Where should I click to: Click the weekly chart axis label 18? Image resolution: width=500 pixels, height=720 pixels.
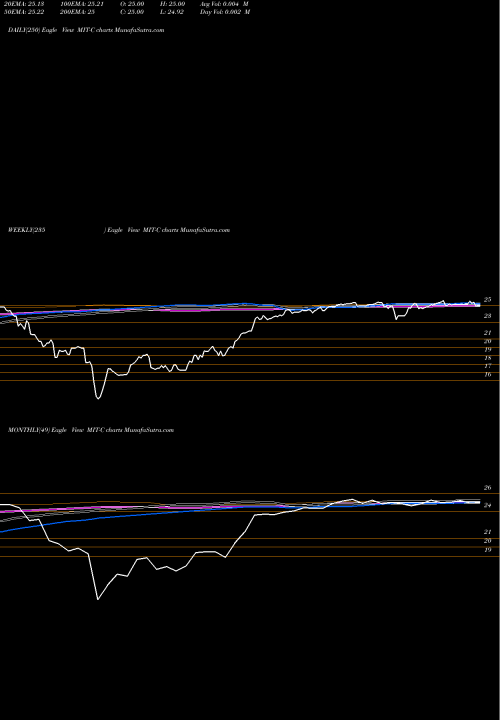[x=488, y=358]
